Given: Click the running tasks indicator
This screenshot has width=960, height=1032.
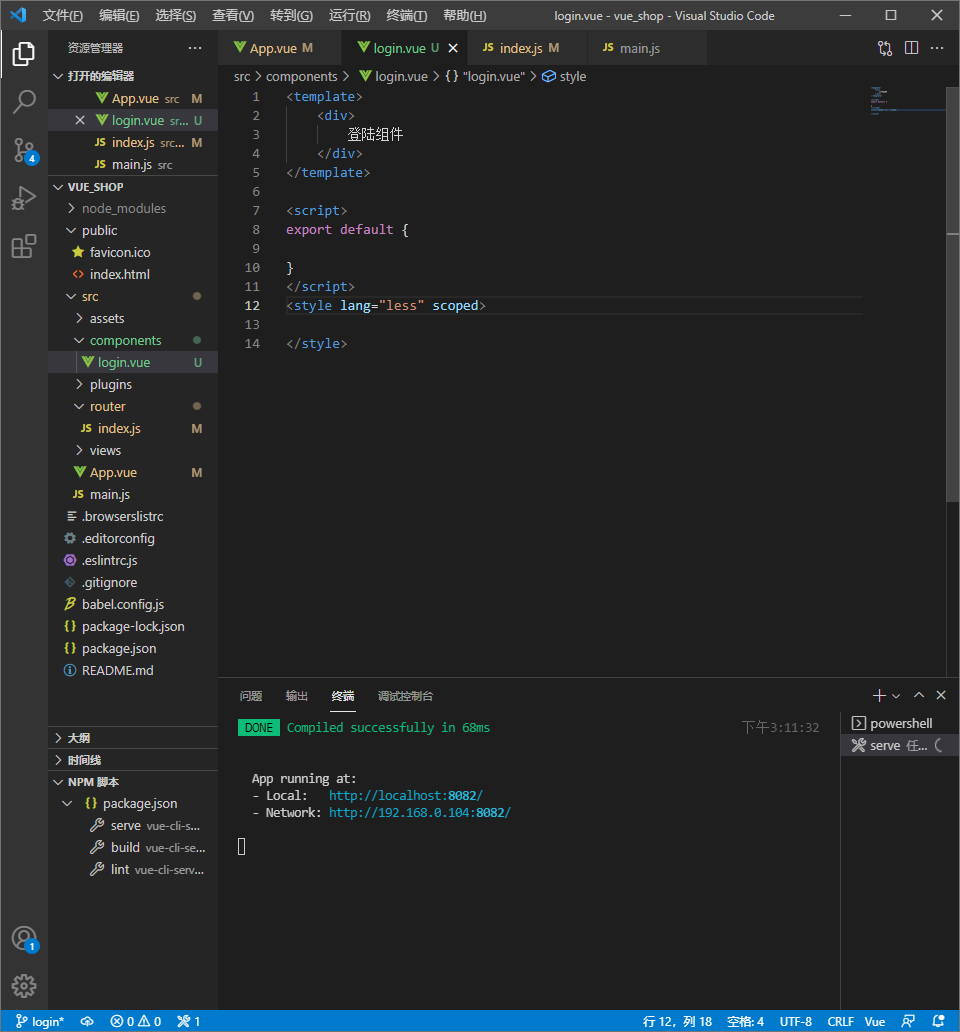Looking at the screenshot, I should coord(188,1021).
